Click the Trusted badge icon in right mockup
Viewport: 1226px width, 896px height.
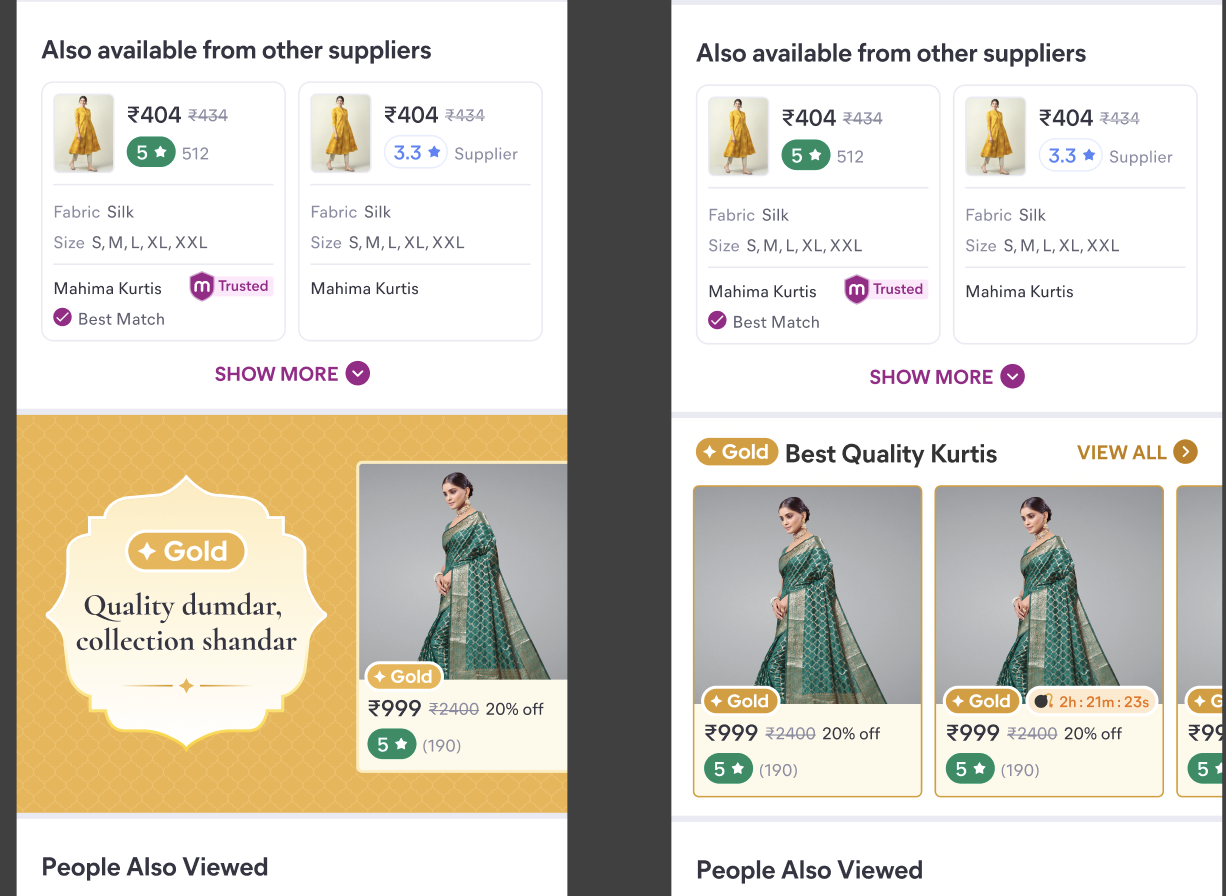[x=857, y=290]
